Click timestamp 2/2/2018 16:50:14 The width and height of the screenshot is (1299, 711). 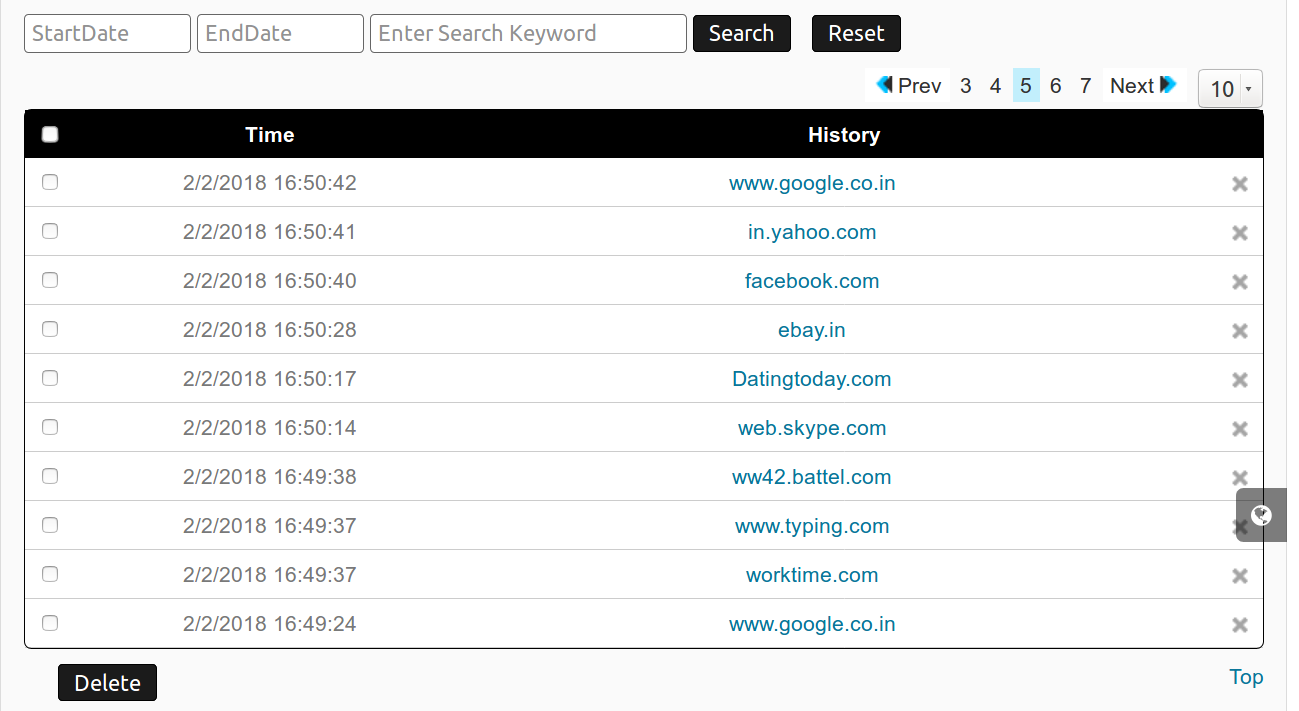(270, 428)
